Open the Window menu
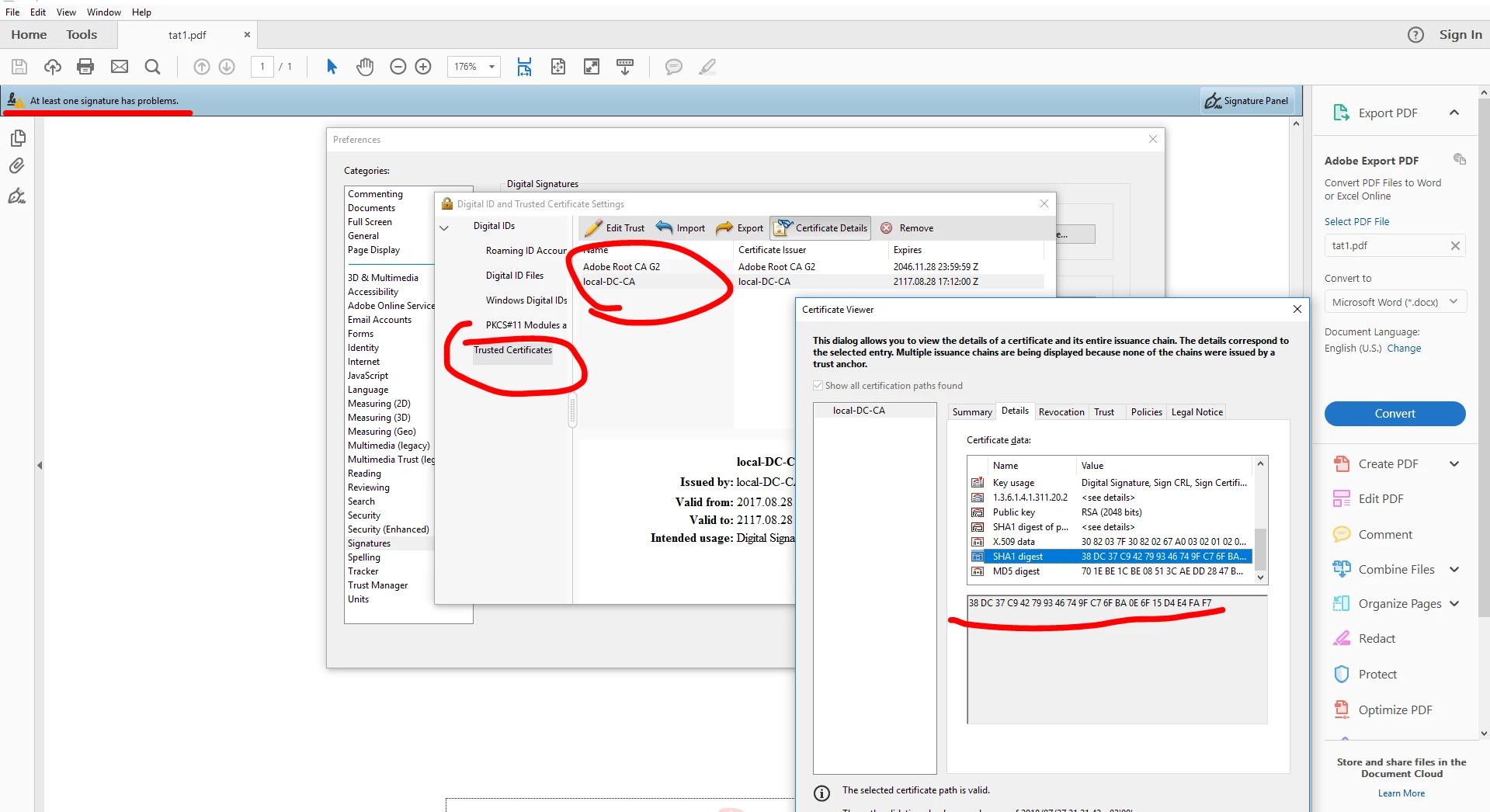This screenshot has width=1490, height=812. 104,12
